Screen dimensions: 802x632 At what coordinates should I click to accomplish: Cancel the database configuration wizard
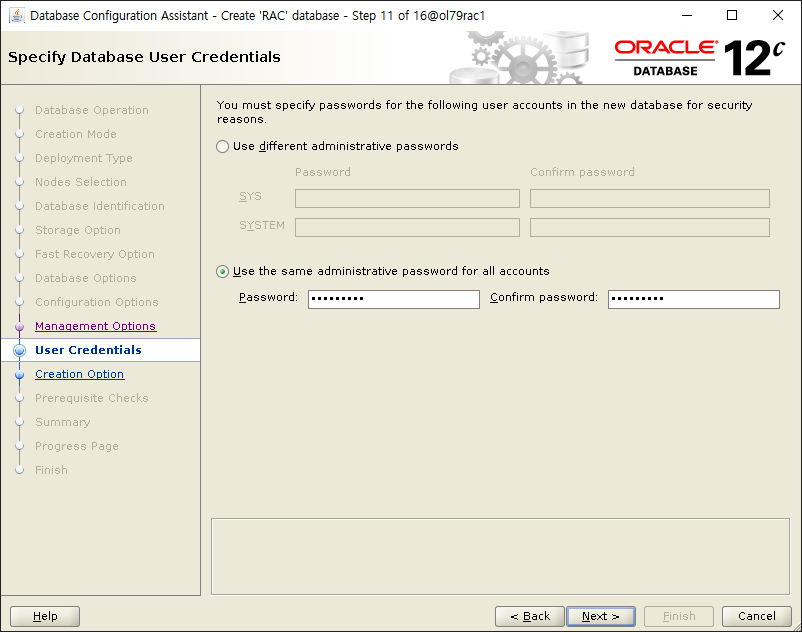(756, 616)
